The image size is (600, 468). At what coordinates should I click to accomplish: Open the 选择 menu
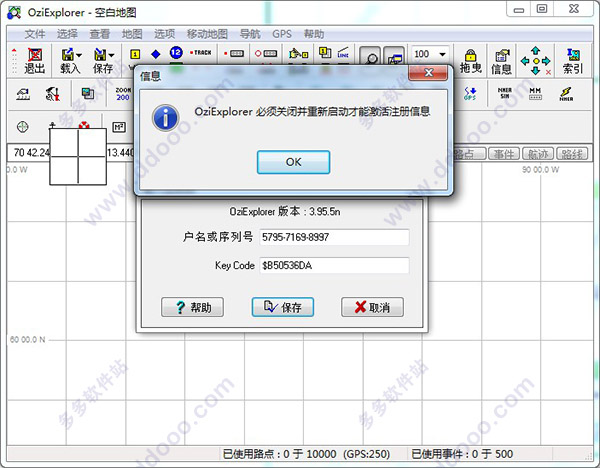[67, 34]
